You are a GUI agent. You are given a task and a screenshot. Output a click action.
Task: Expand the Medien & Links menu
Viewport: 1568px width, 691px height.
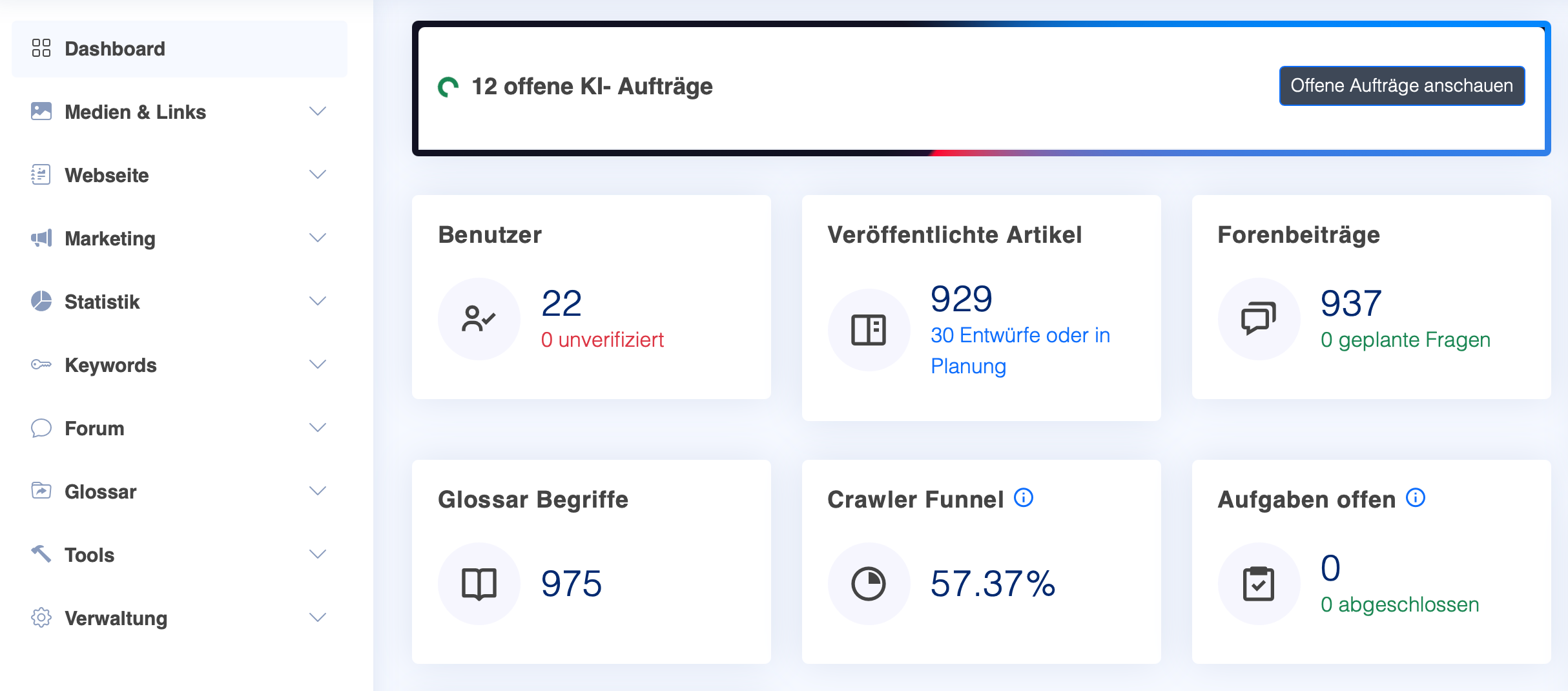(x=317, y=111)
